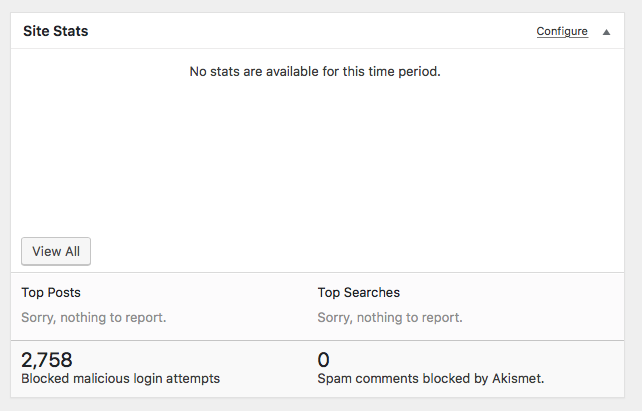Screen dimensions: 642x411
Task: Collapse the Site Stats widget with the triangle toggle
Action: tap(606, 32)
